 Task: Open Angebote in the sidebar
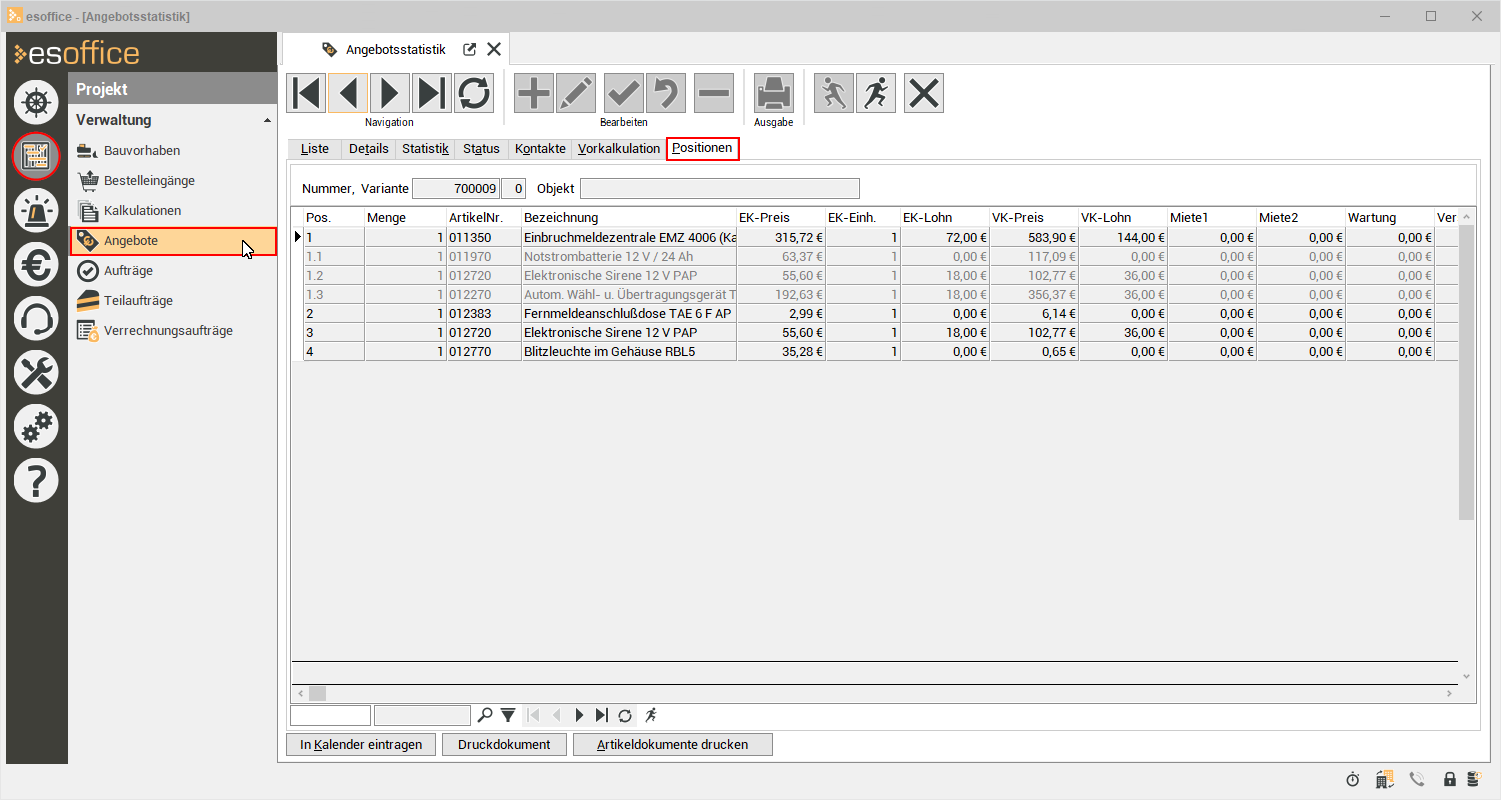[x=173, y=241]
